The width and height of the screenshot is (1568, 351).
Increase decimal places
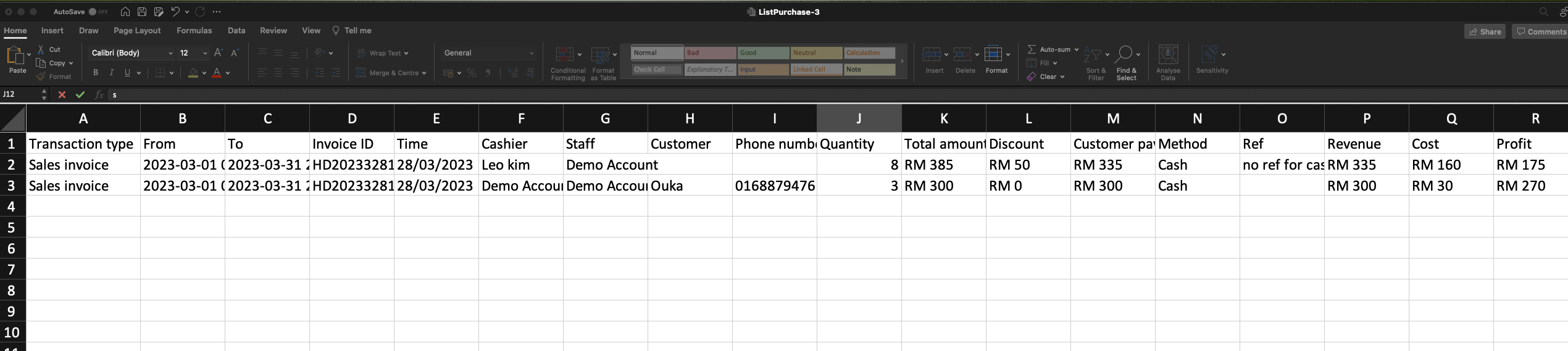coord(513,73)
